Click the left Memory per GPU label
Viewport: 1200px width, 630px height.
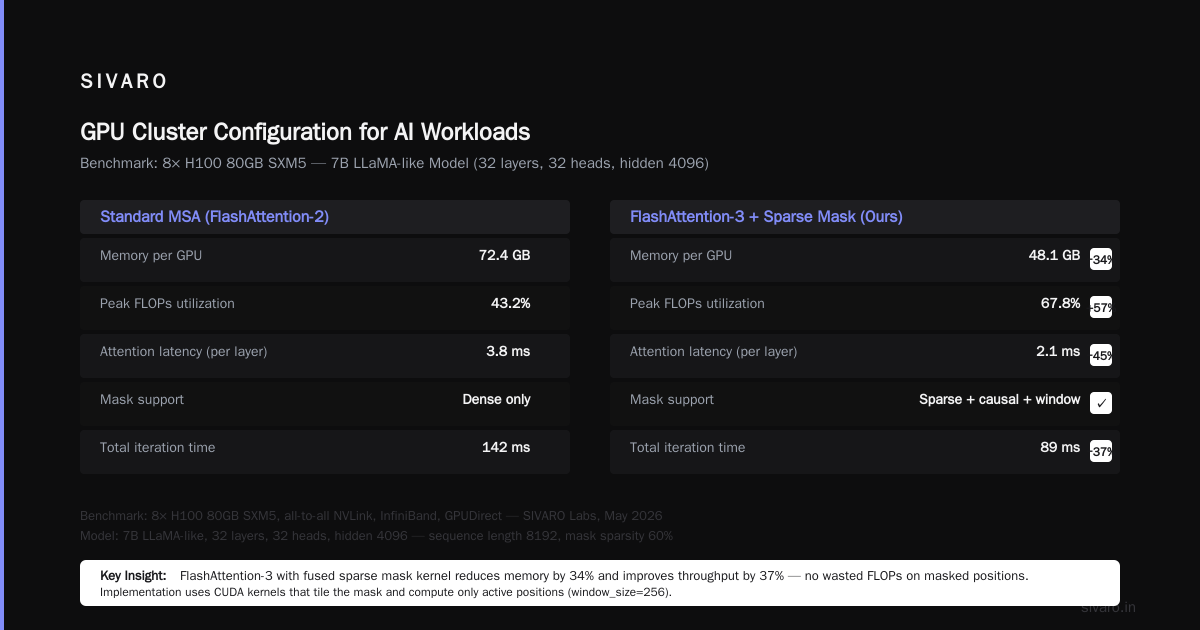pos(151,256)
